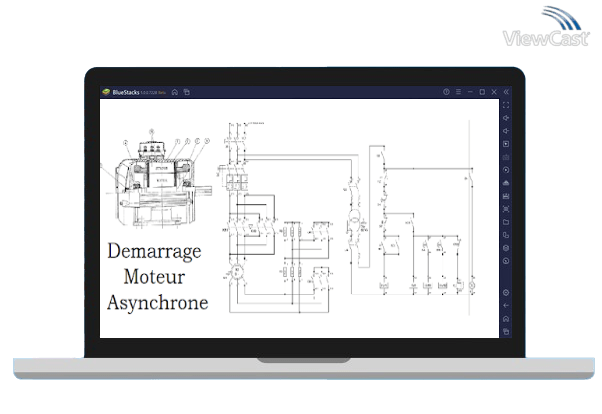This screenshot has height=414, width=602.
Task: Open the media folder icon in side toolbar
Action: coord(506,222)
